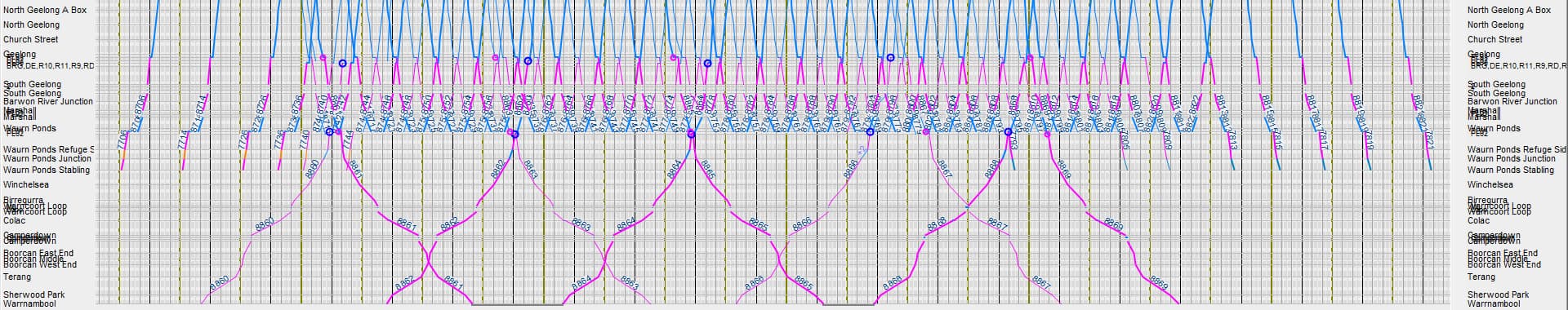The height and width of the screenshot is (310, 1568).
Task: Select the blue circle marker ending train 8862's path
Action: point(514,134)
